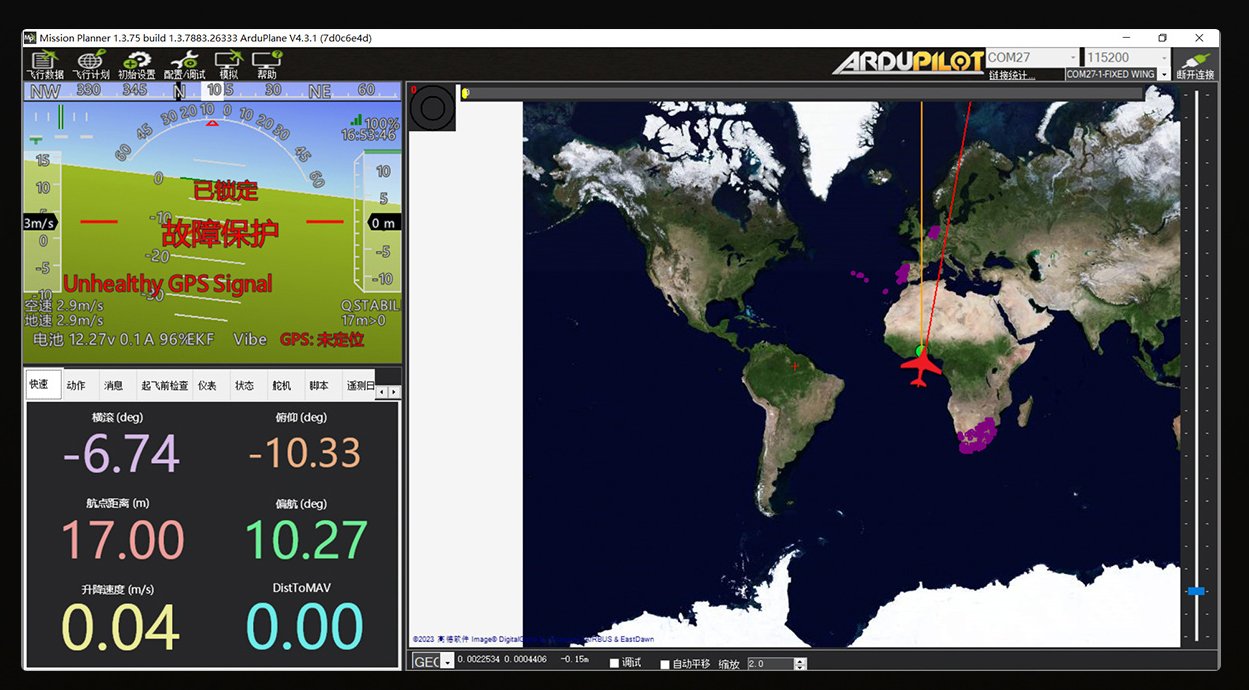Viewport: 1249px width, 690px height.
Task: Click the QSTABILIZE flight mode text in HUD
Action: 371,305
